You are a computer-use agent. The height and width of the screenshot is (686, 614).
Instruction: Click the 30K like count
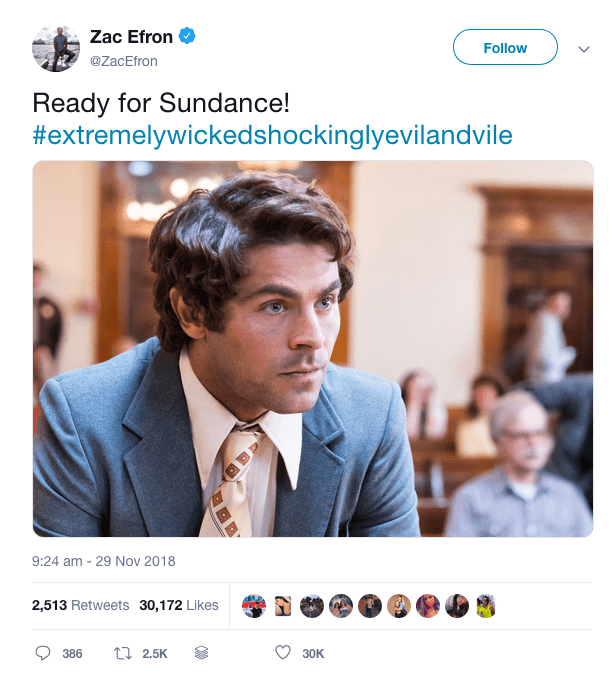pyautogui.click(x=313, y=654)
